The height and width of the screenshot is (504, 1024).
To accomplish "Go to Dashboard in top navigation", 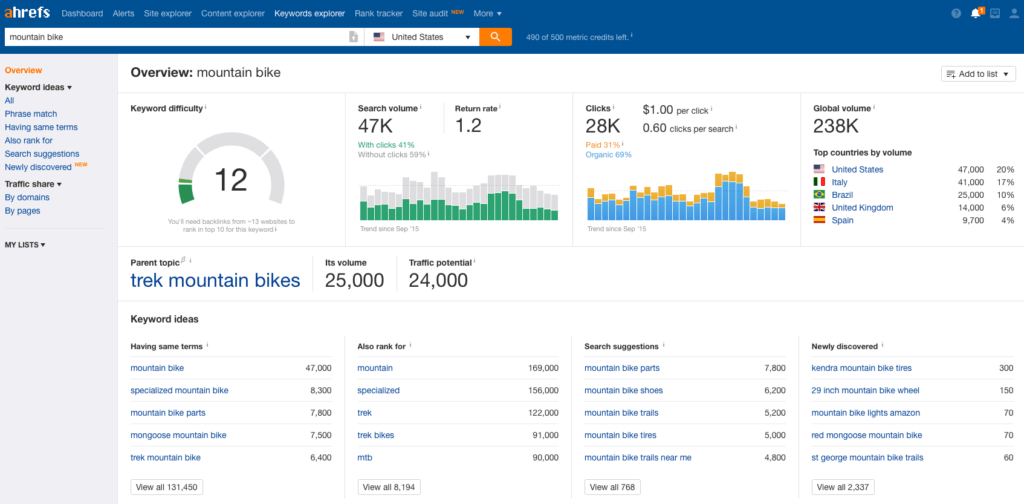I will tap(82, 13).
